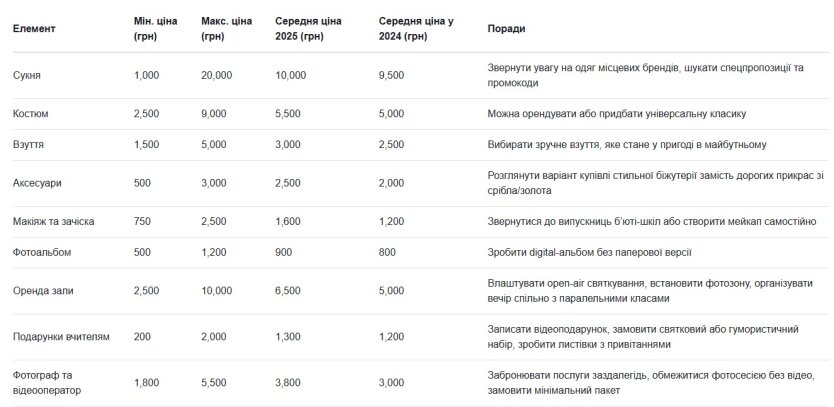Viewport: 834px width, 407px height.
Task: Click the Фотограф та відеооператор cell
Action: (47, 383)
